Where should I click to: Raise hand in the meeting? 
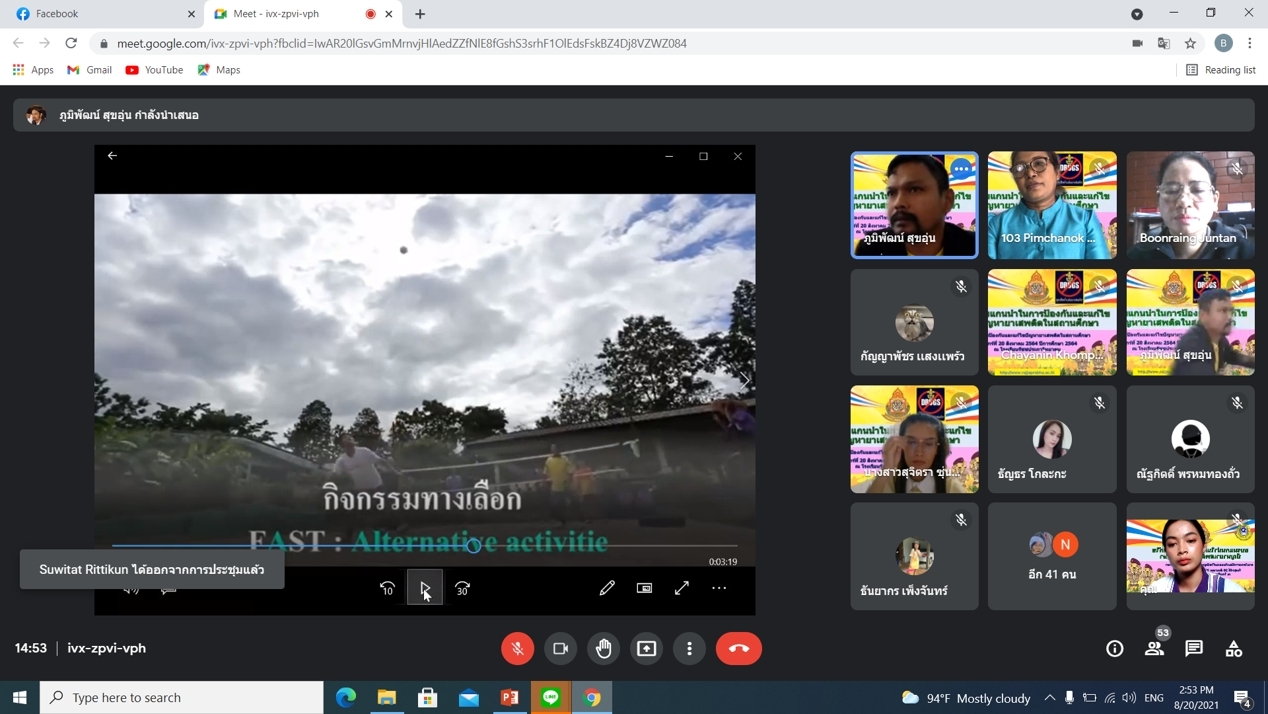click(x=604, y=648)
